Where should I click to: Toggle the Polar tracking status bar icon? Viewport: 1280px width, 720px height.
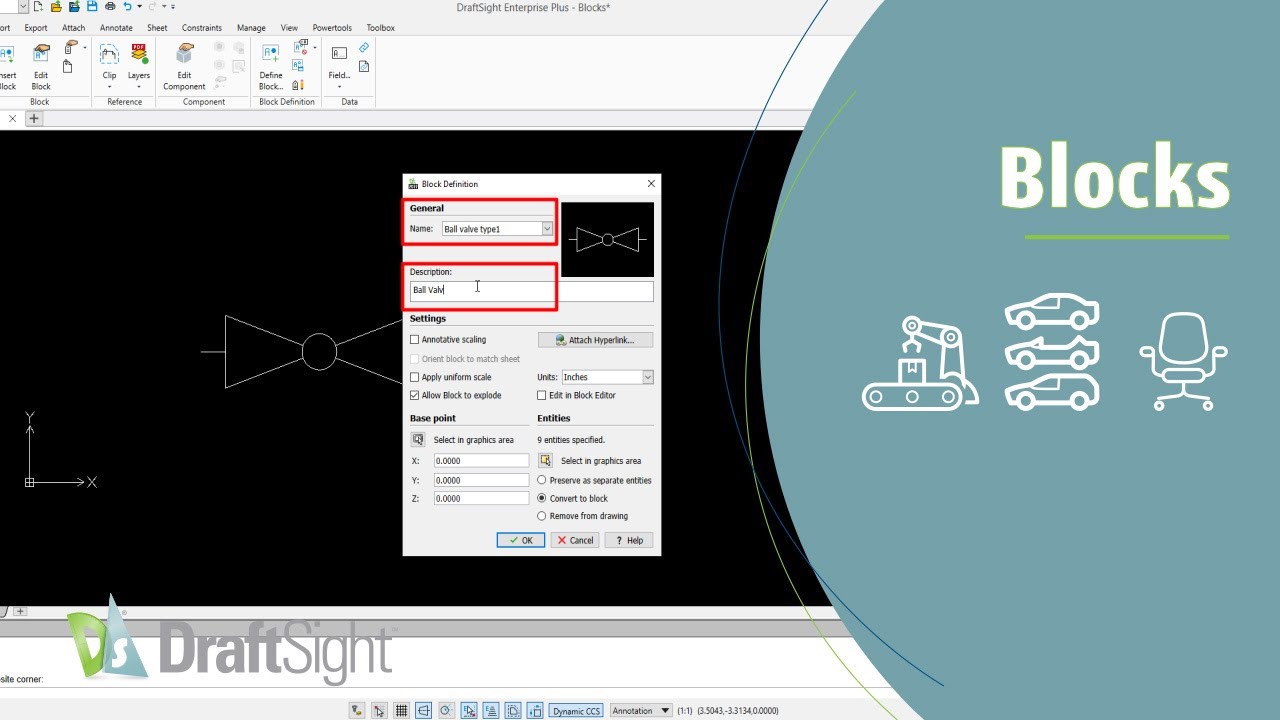pos(446,711)
